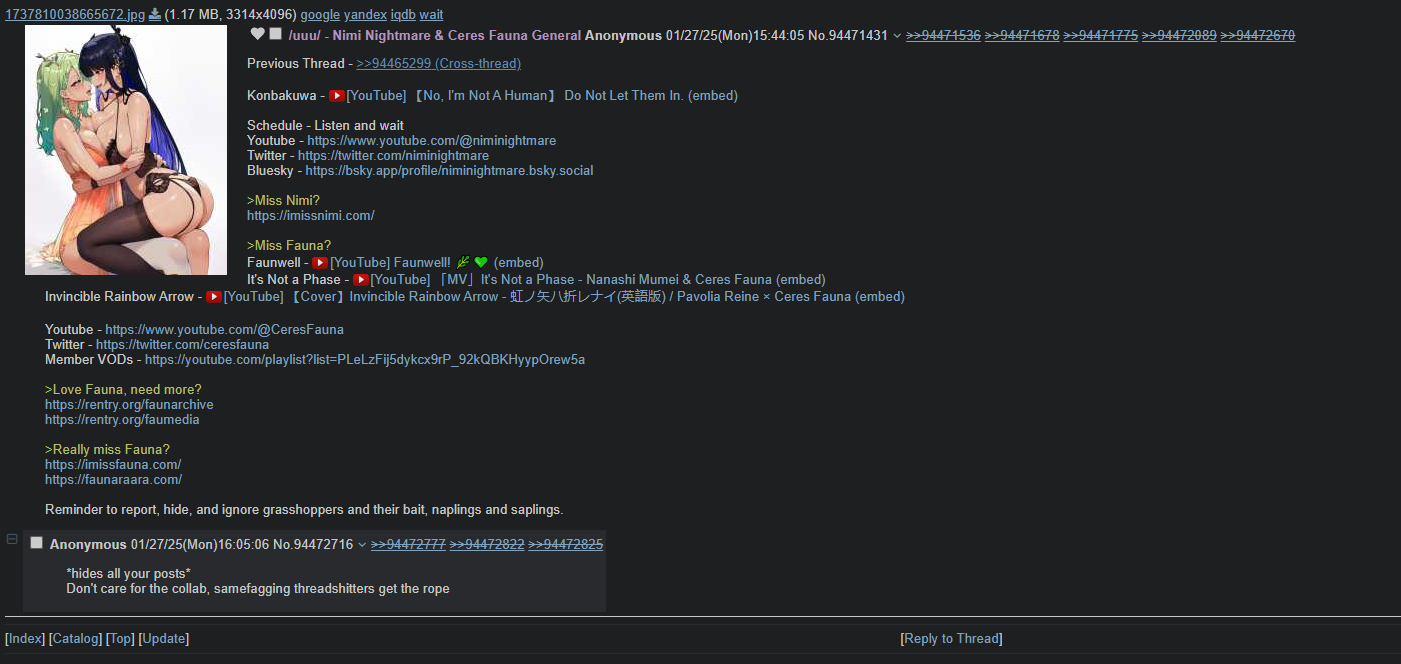The width and height of the screenshot is (1401, 664).
Task: Click the YouTube icon next to Faunwell
Action: [320, 263]
